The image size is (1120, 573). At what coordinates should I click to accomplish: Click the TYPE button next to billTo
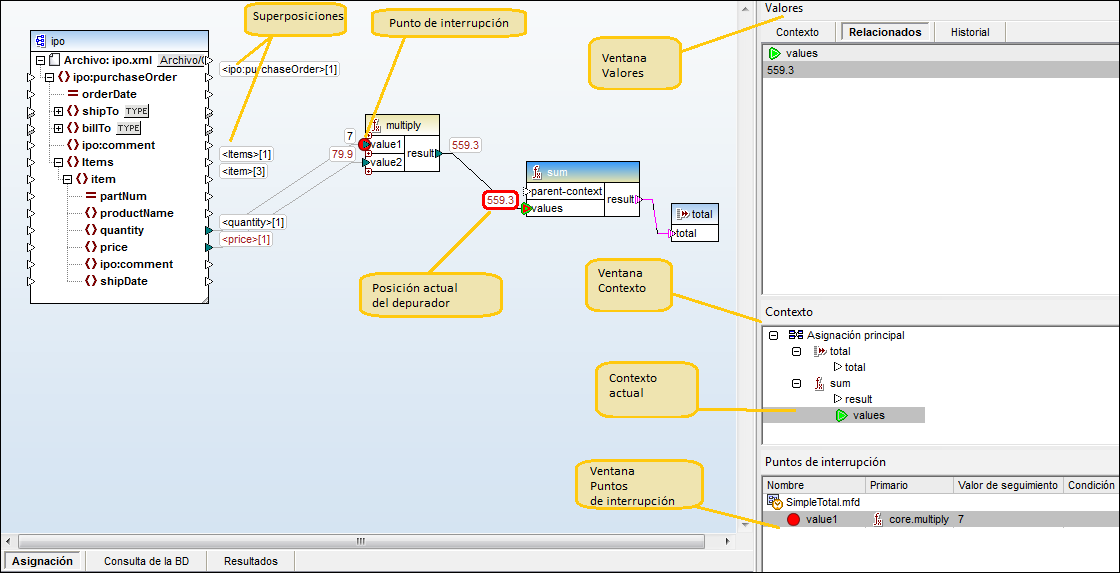(x=128, y=128)
